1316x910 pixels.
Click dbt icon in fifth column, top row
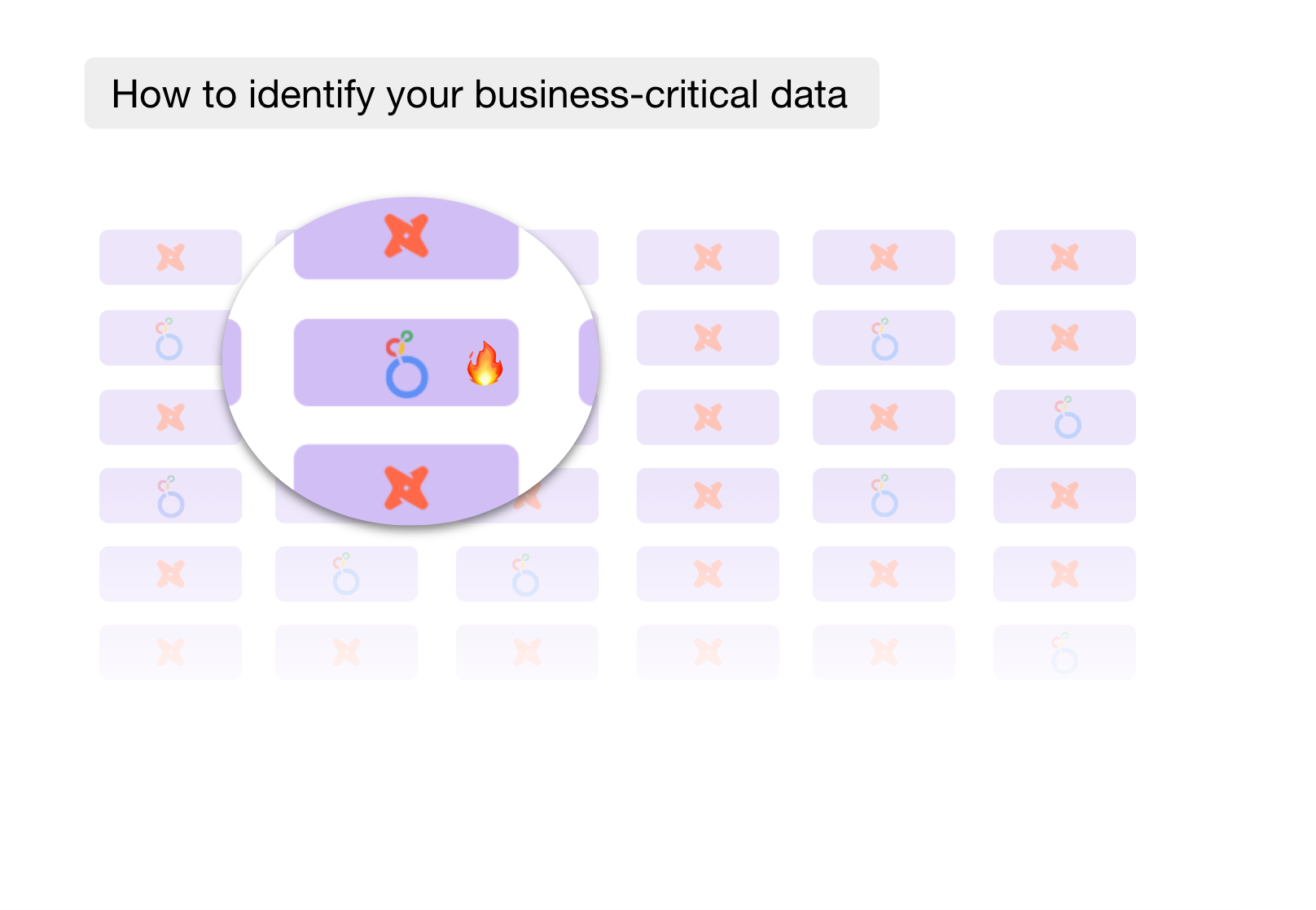884,257
